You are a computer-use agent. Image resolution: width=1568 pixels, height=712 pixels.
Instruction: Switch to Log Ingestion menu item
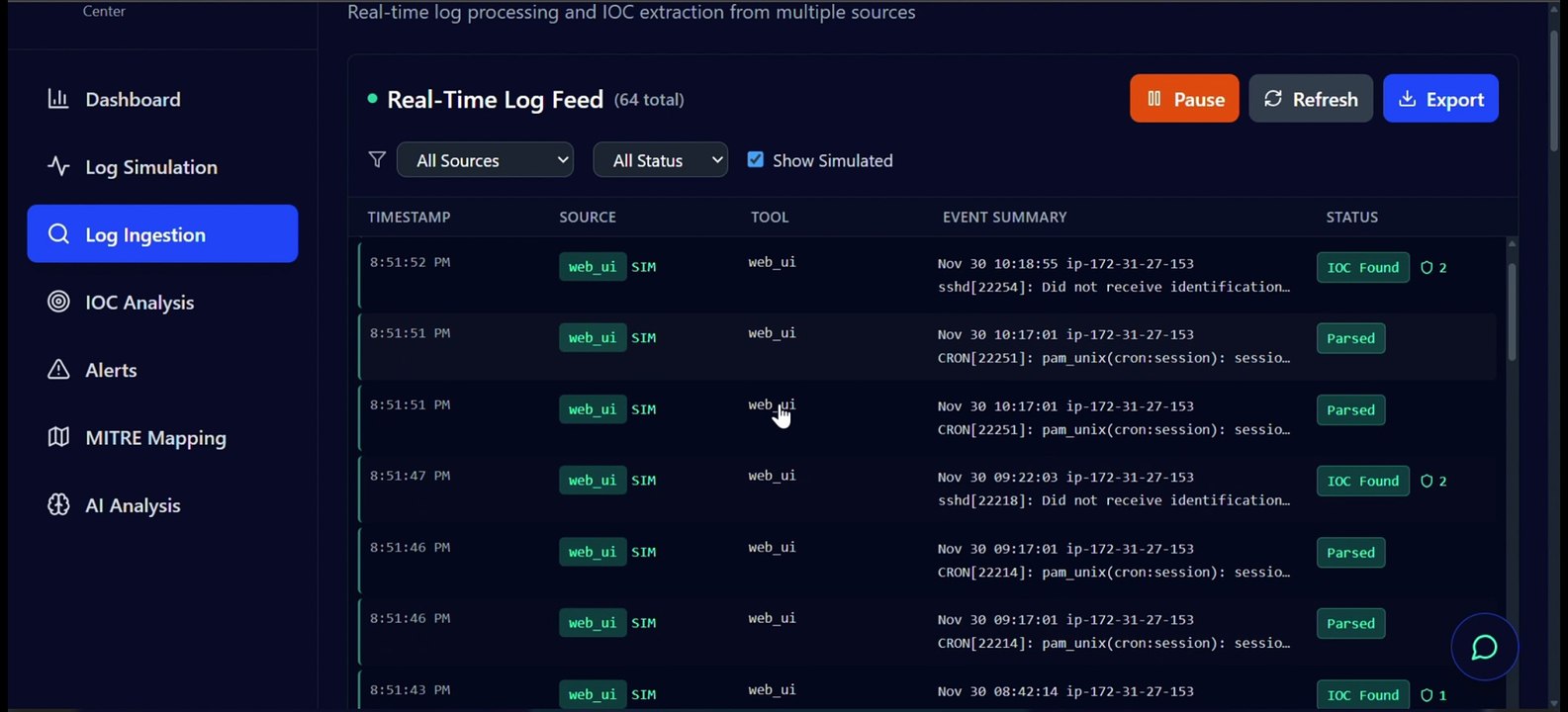pyautogui.click(x=162, y=234)
